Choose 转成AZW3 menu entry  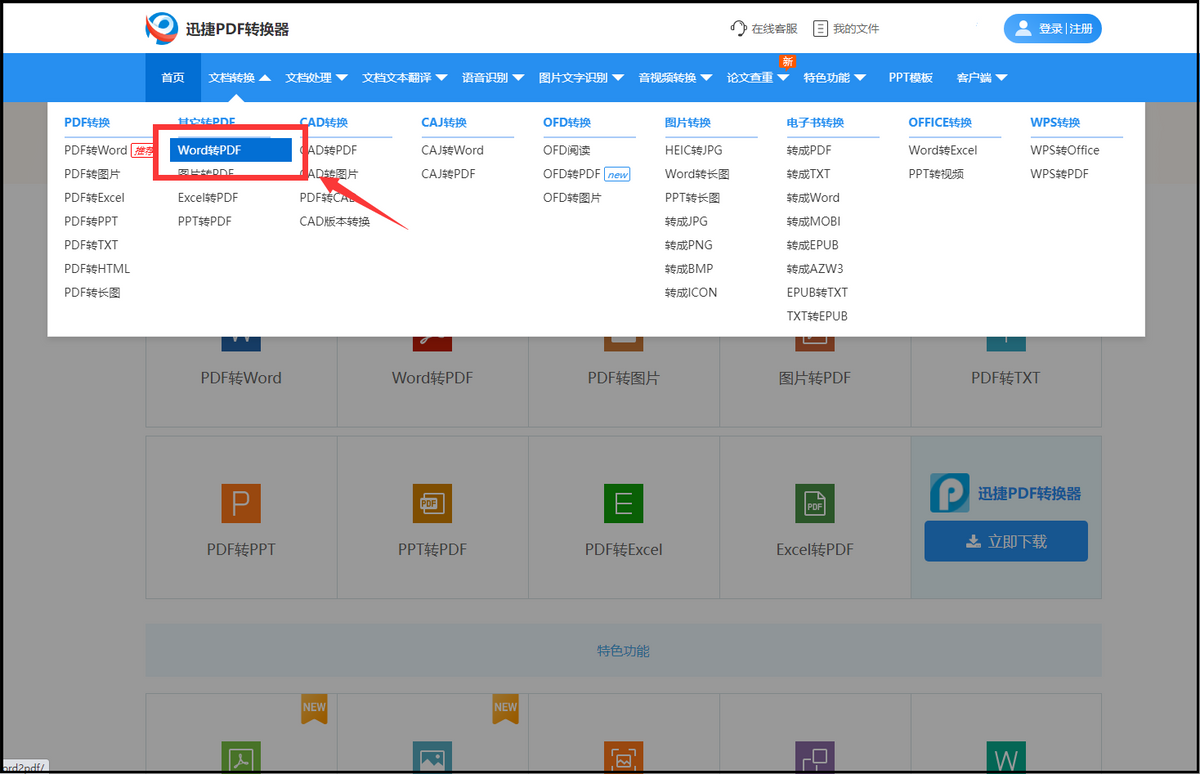pyautogui.click(x=815, y=269)
